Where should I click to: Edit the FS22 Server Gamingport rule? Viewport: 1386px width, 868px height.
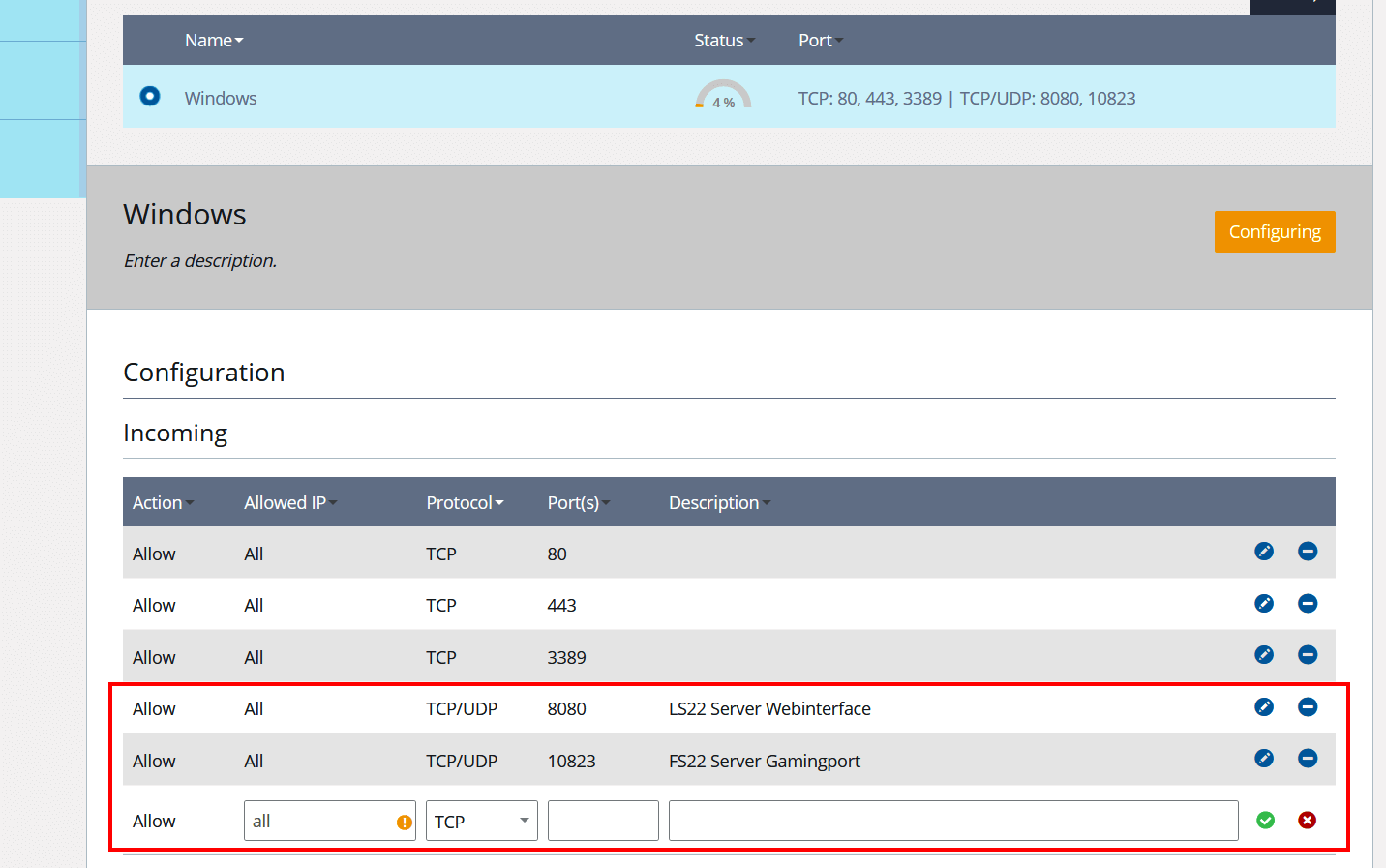(1264, 759)
